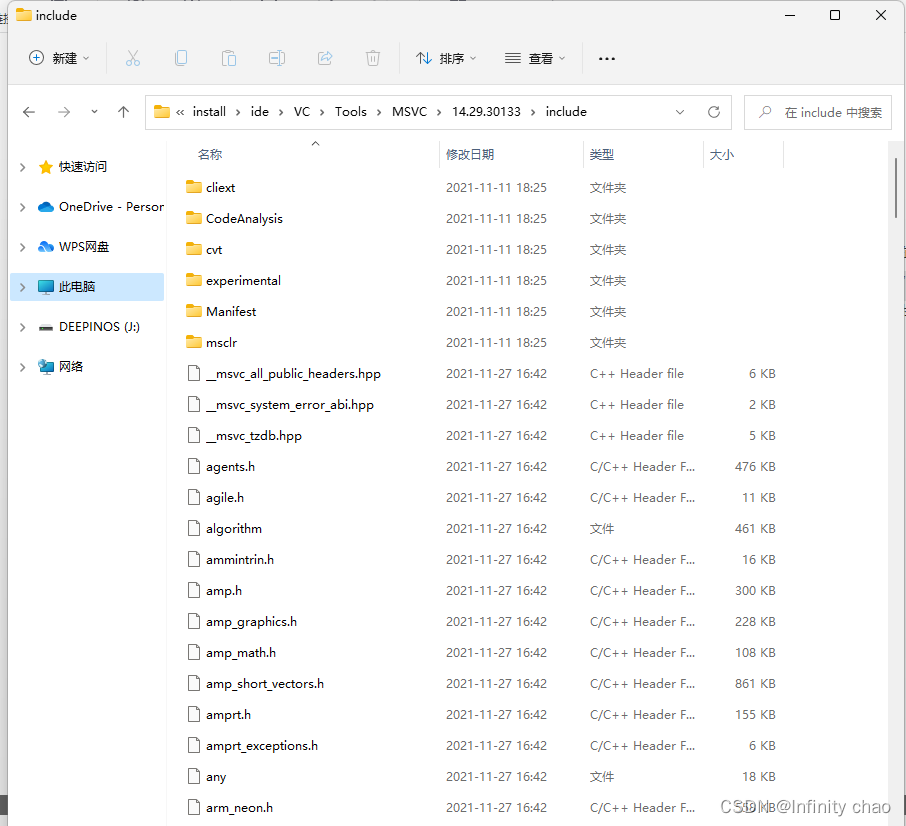
Task: Click the up-to-parent-folder arrow
Action: point(123,112)
